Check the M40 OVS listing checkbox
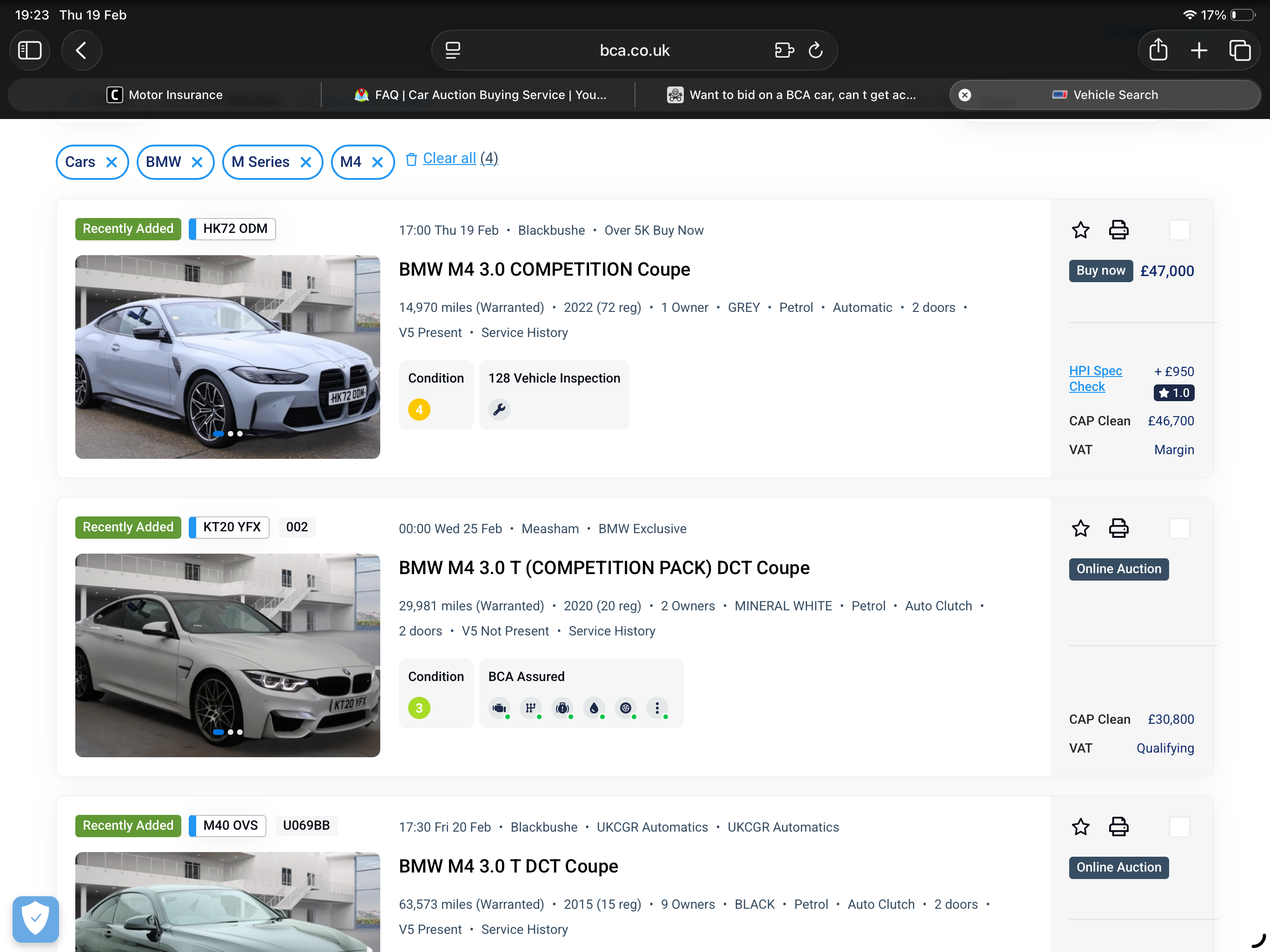 click(1179, 827)
